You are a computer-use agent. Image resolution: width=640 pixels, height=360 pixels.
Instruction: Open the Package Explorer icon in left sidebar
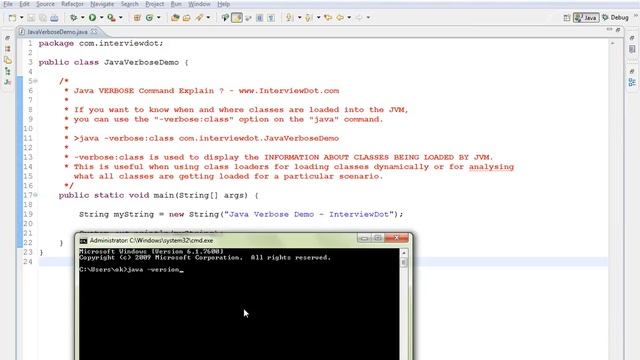coord(8,49)
